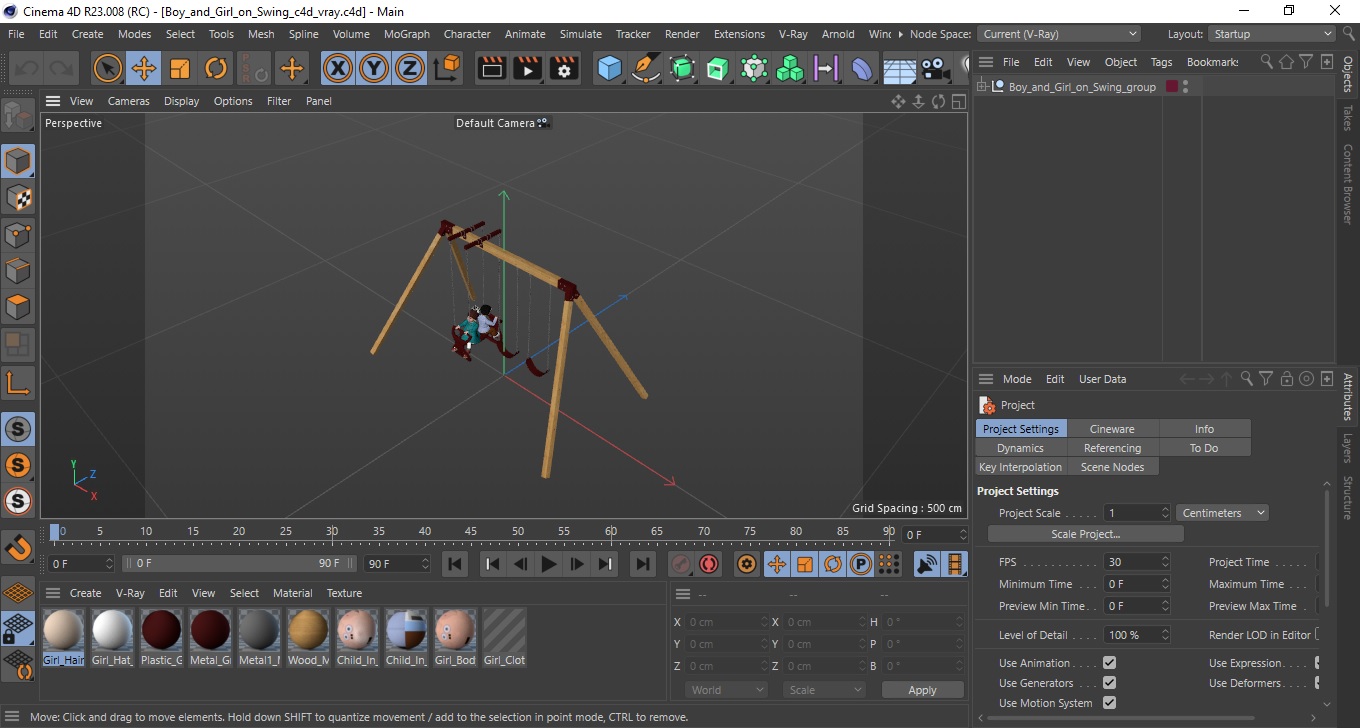Add an Extrude generator object
The width and height of the screenshot is (1360, 728).
pyautogui.click(x=717, y=68)
